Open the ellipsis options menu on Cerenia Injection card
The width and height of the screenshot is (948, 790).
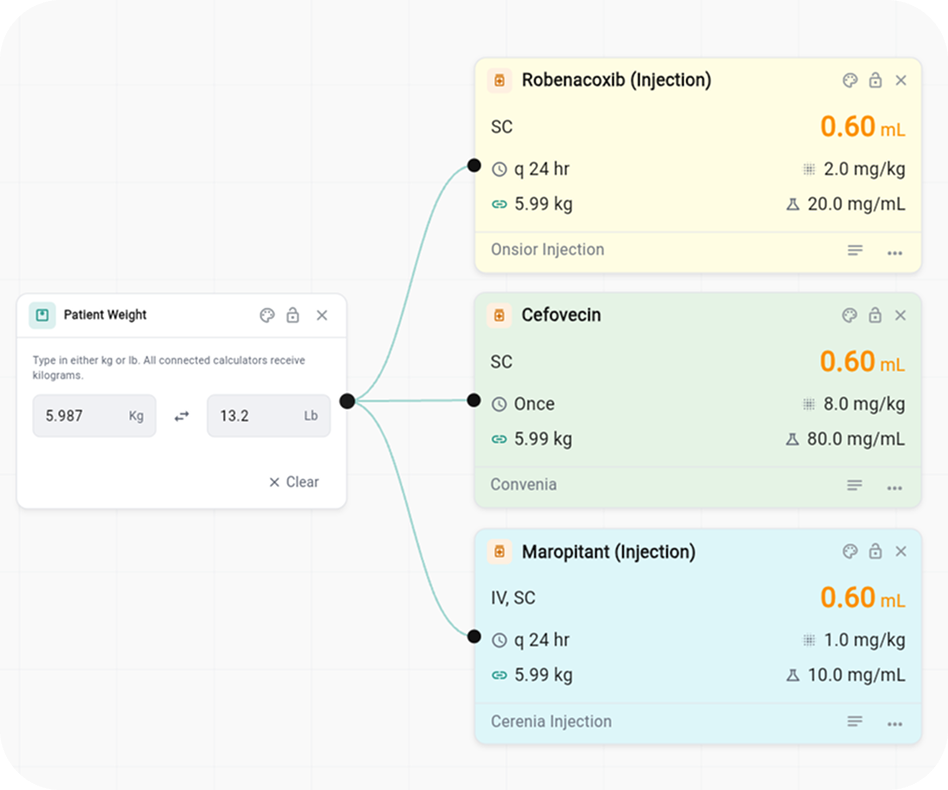tap(894, 722)
